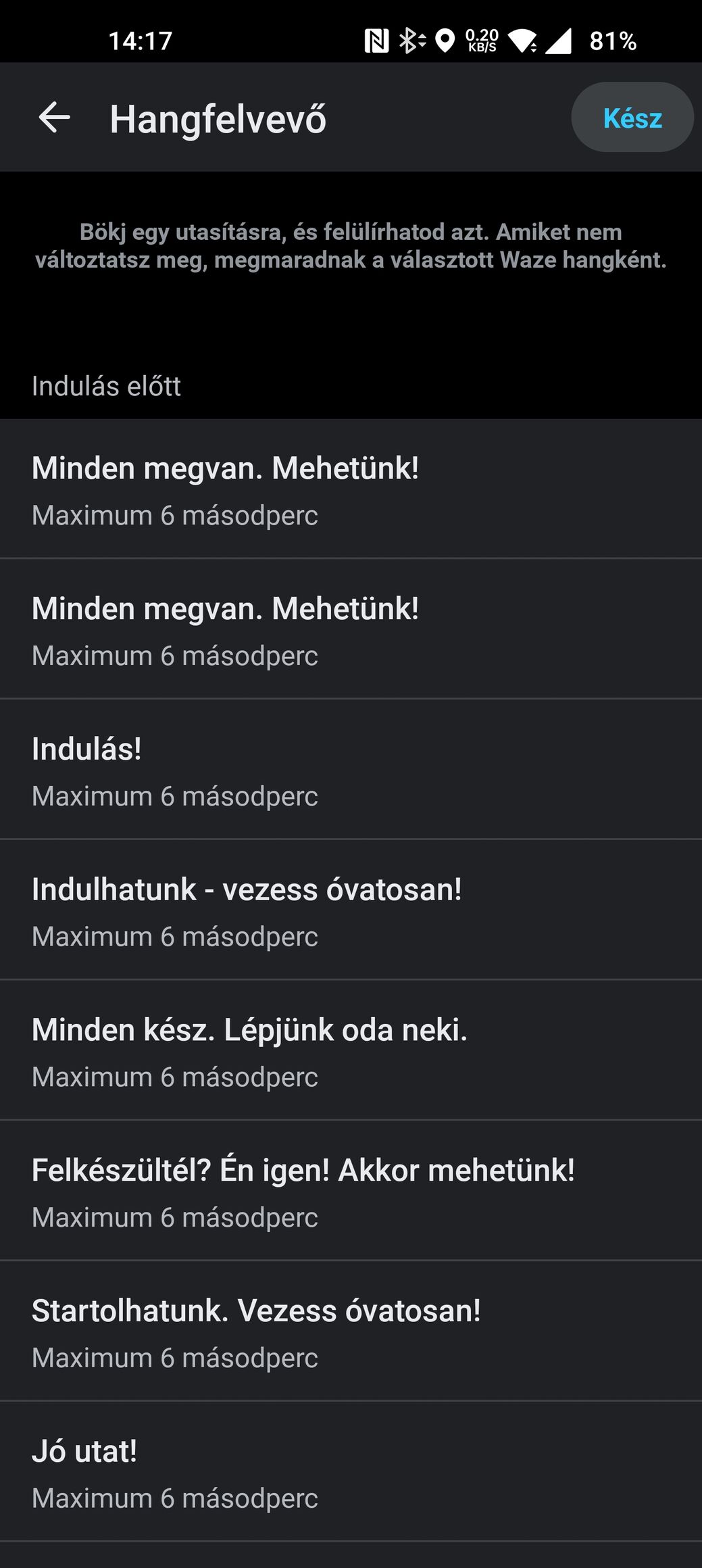Tap the NFC status icon
Image resolution: width=702 pixels, height=1568 pixels.
tap(376, 41)
